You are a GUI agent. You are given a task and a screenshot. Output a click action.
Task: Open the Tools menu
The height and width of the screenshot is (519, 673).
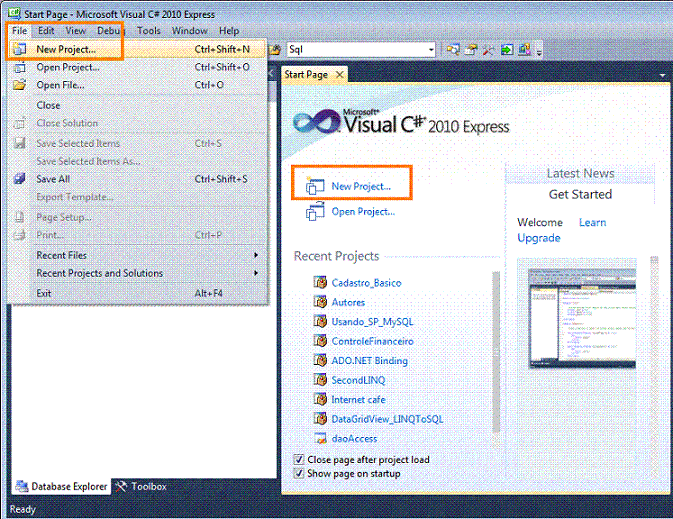149,30
